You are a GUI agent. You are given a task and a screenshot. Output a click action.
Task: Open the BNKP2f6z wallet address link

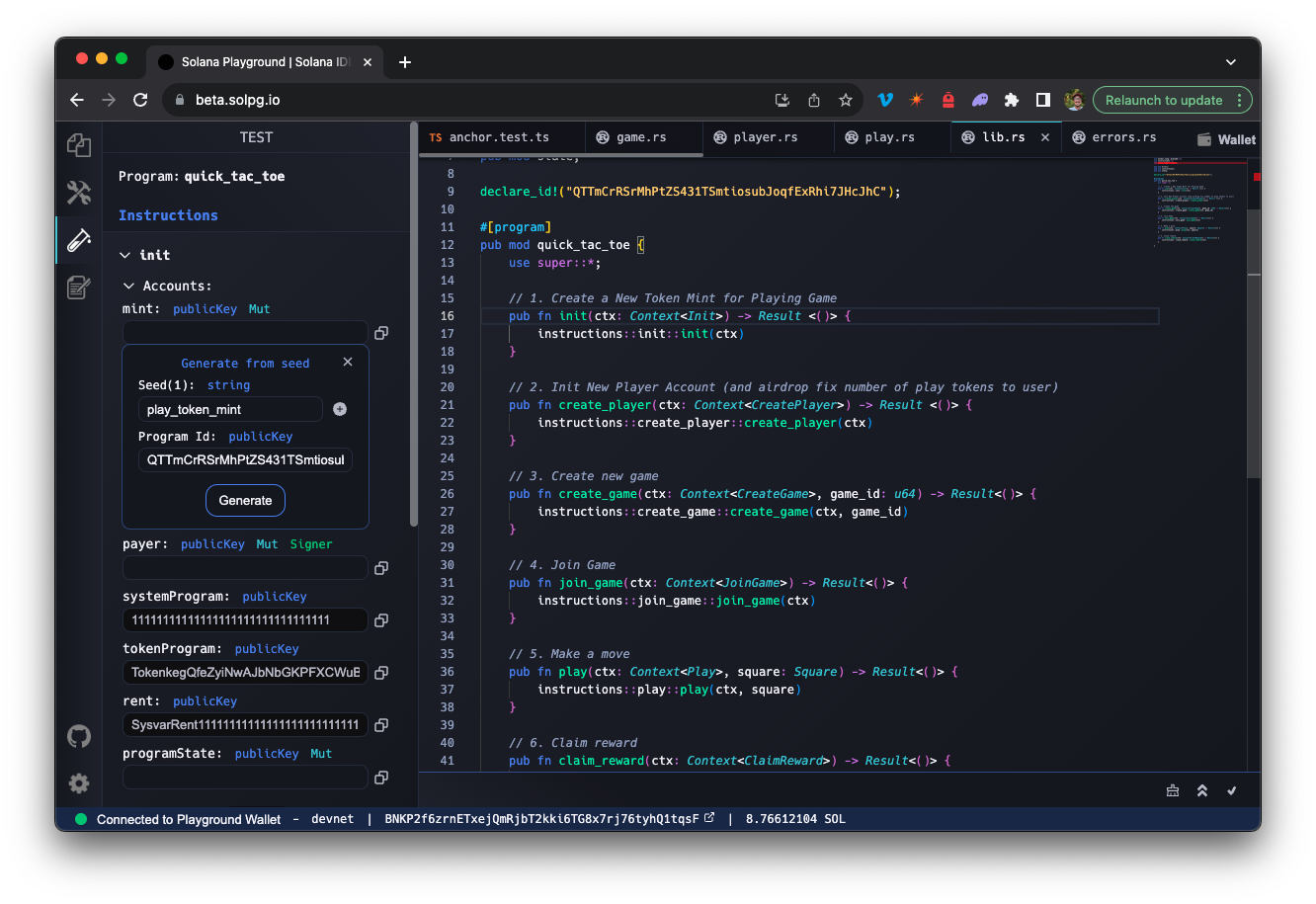point(541,819)
